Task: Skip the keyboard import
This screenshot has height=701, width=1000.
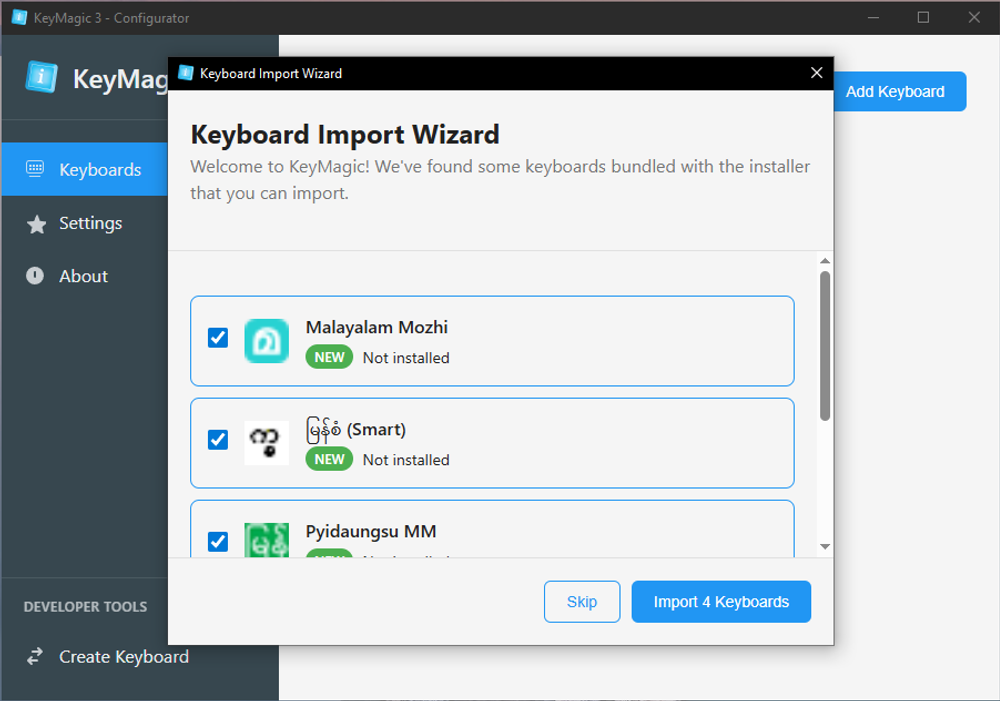Action: point(582,601)
